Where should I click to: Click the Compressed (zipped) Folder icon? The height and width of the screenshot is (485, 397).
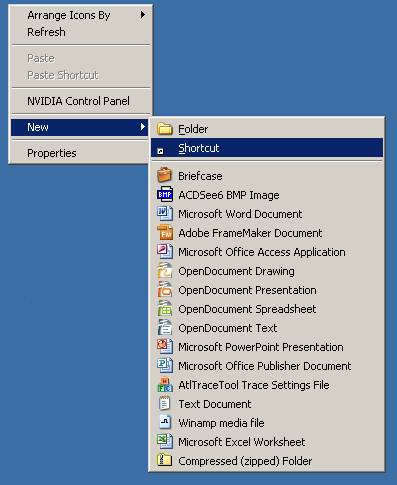coord(165,460)
